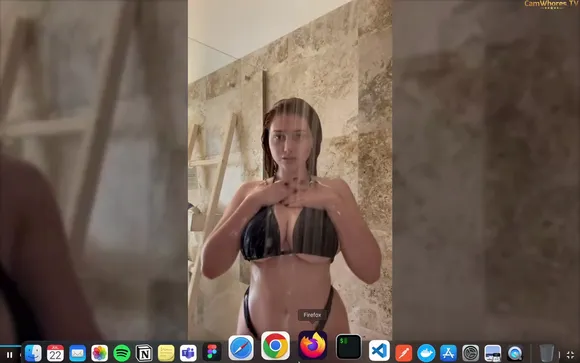The height and width of the screenshot is (363, 580).
Task: Launch Mail from the dock
Action: [78, 353]
